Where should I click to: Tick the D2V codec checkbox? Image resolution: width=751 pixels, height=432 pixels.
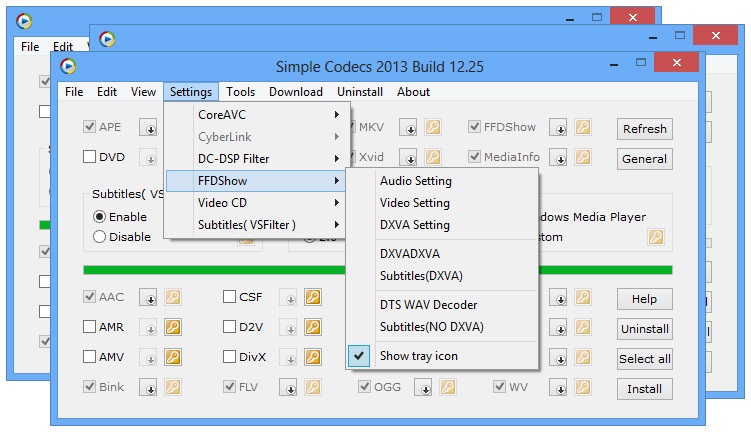pos(229,327)
